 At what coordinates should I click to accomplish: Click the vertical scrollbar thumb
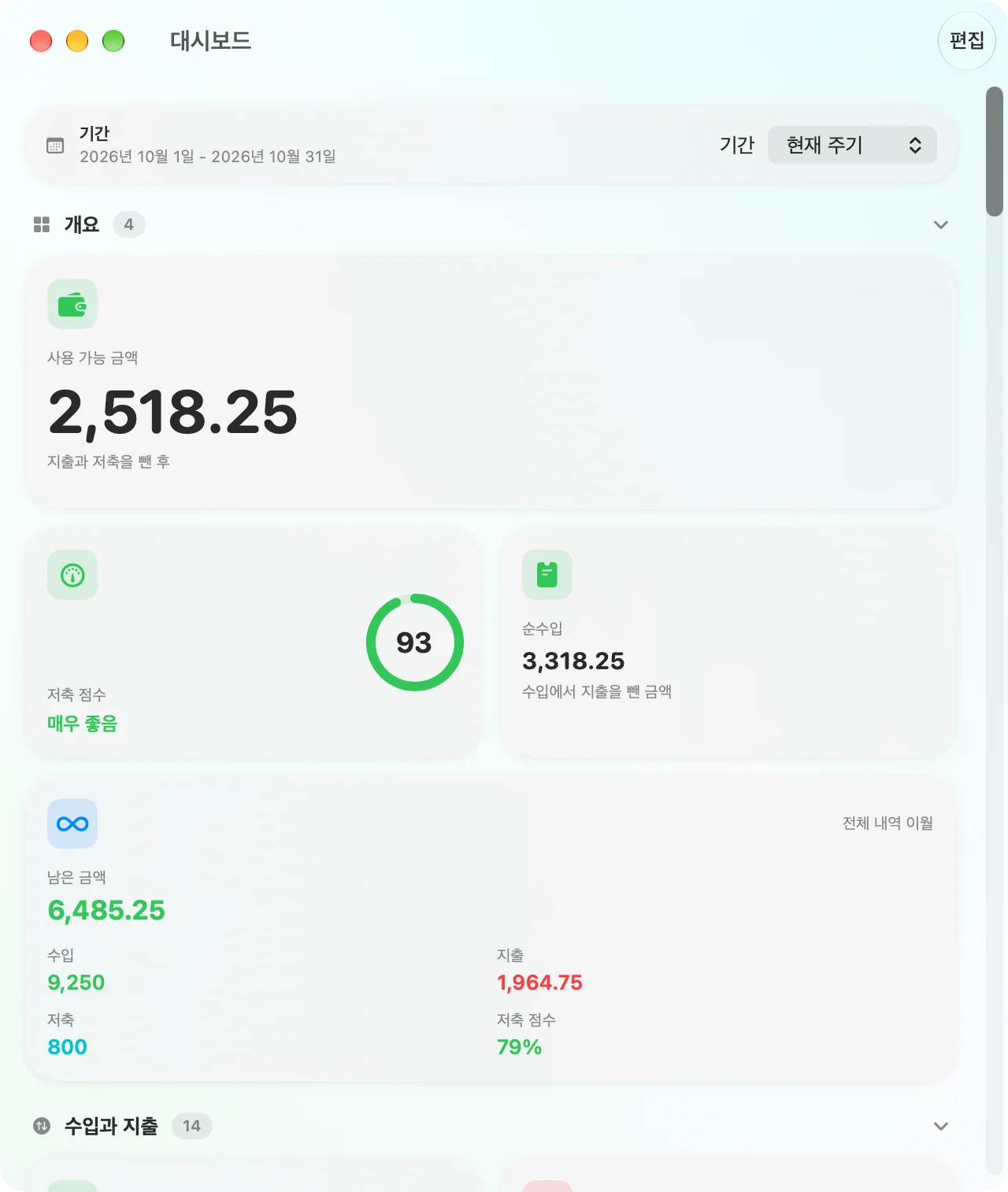(995, 151)
